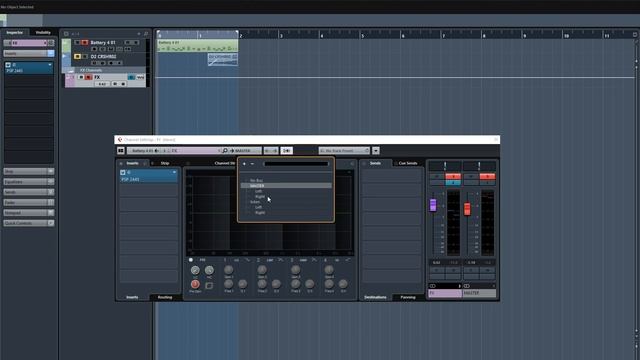Adjust the Gain 2 knob

[262, 269]
